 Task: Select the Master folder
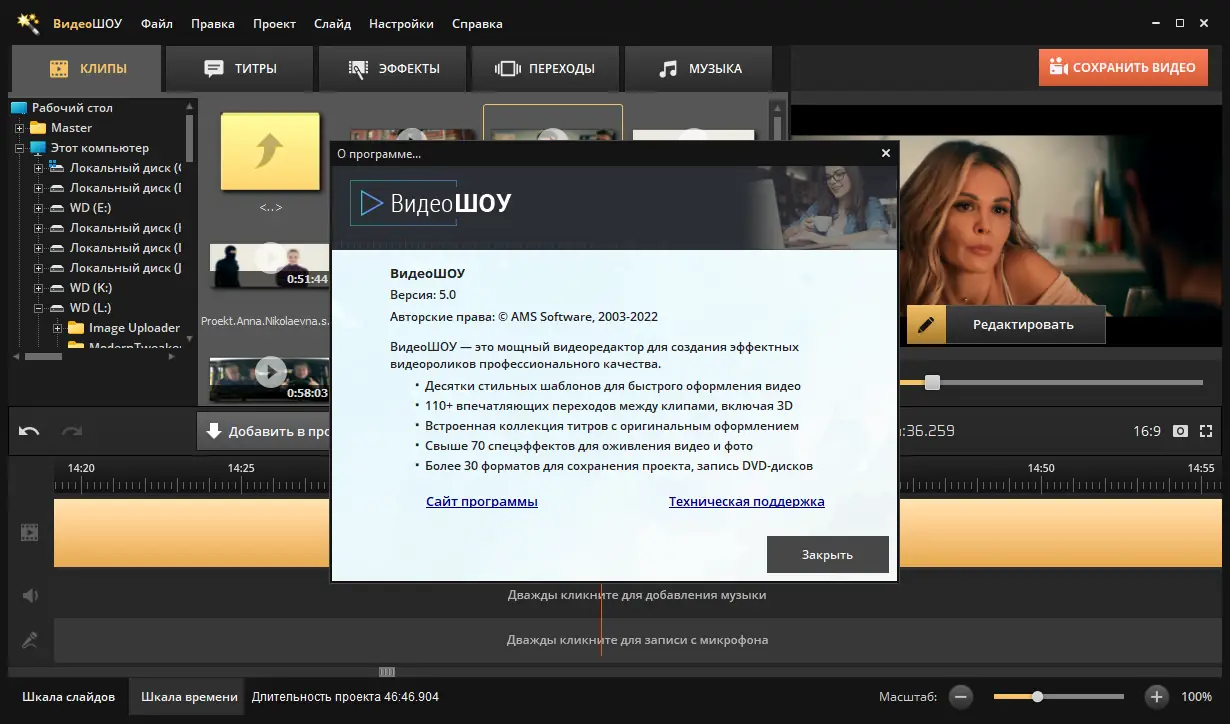[x=71, y=128]
